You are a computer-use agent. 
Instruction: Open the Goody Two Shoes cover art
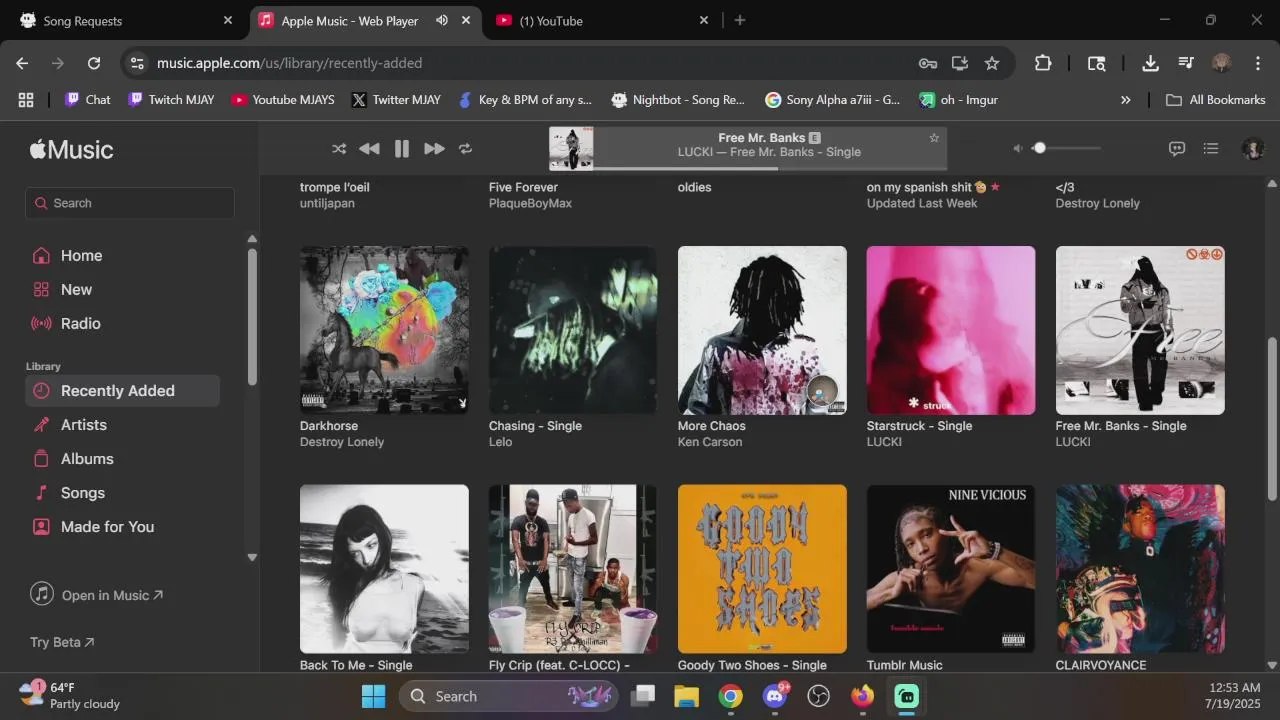[762, 569]
